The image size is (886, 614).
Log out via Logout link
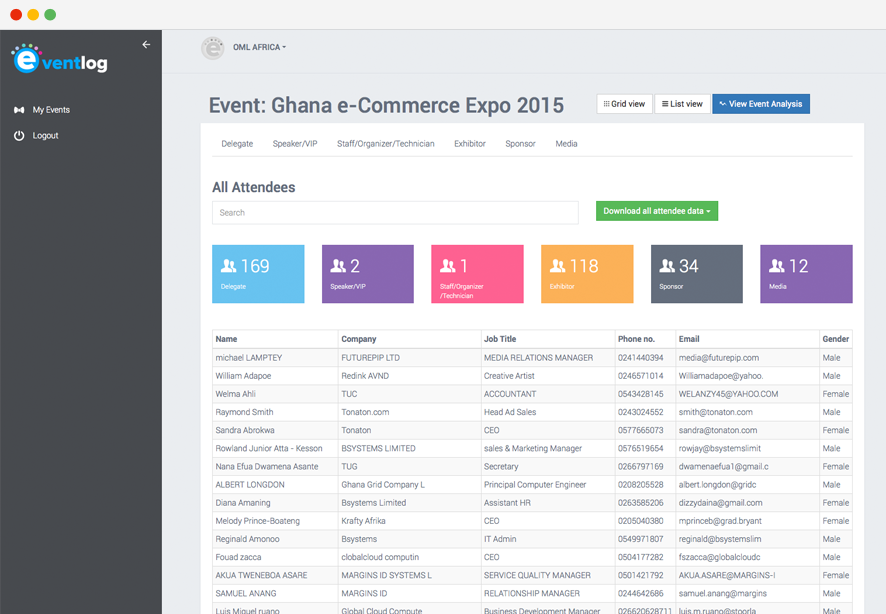45,136
